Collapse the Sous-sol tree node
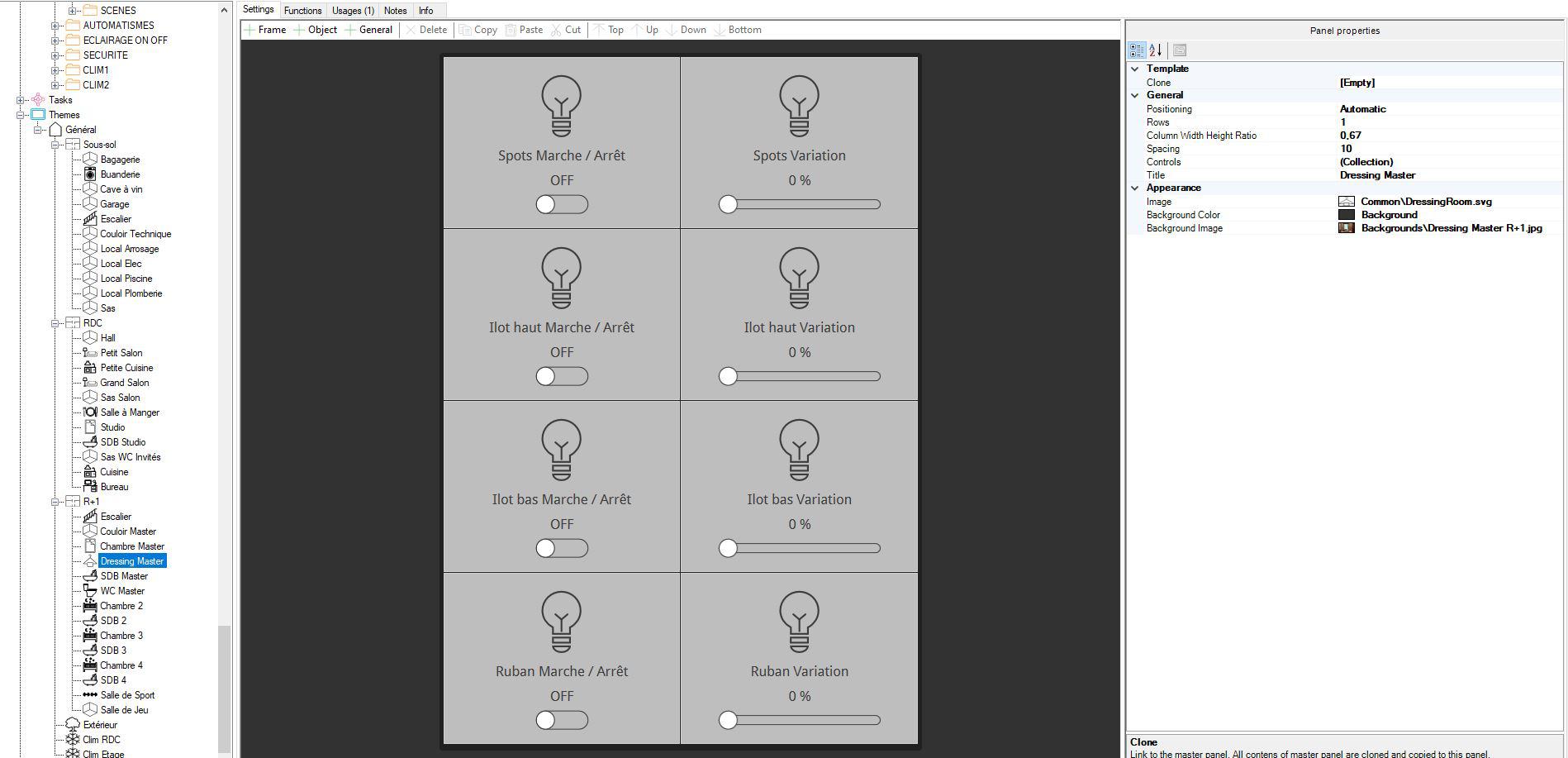The height and width of the screenshot is (758, 1568). point(55,145)
